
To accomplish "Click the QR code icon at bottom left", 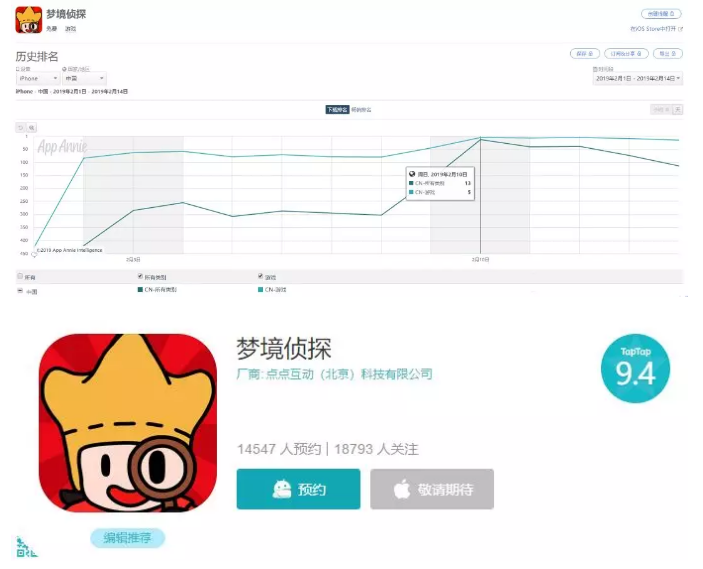I will 26,547.
